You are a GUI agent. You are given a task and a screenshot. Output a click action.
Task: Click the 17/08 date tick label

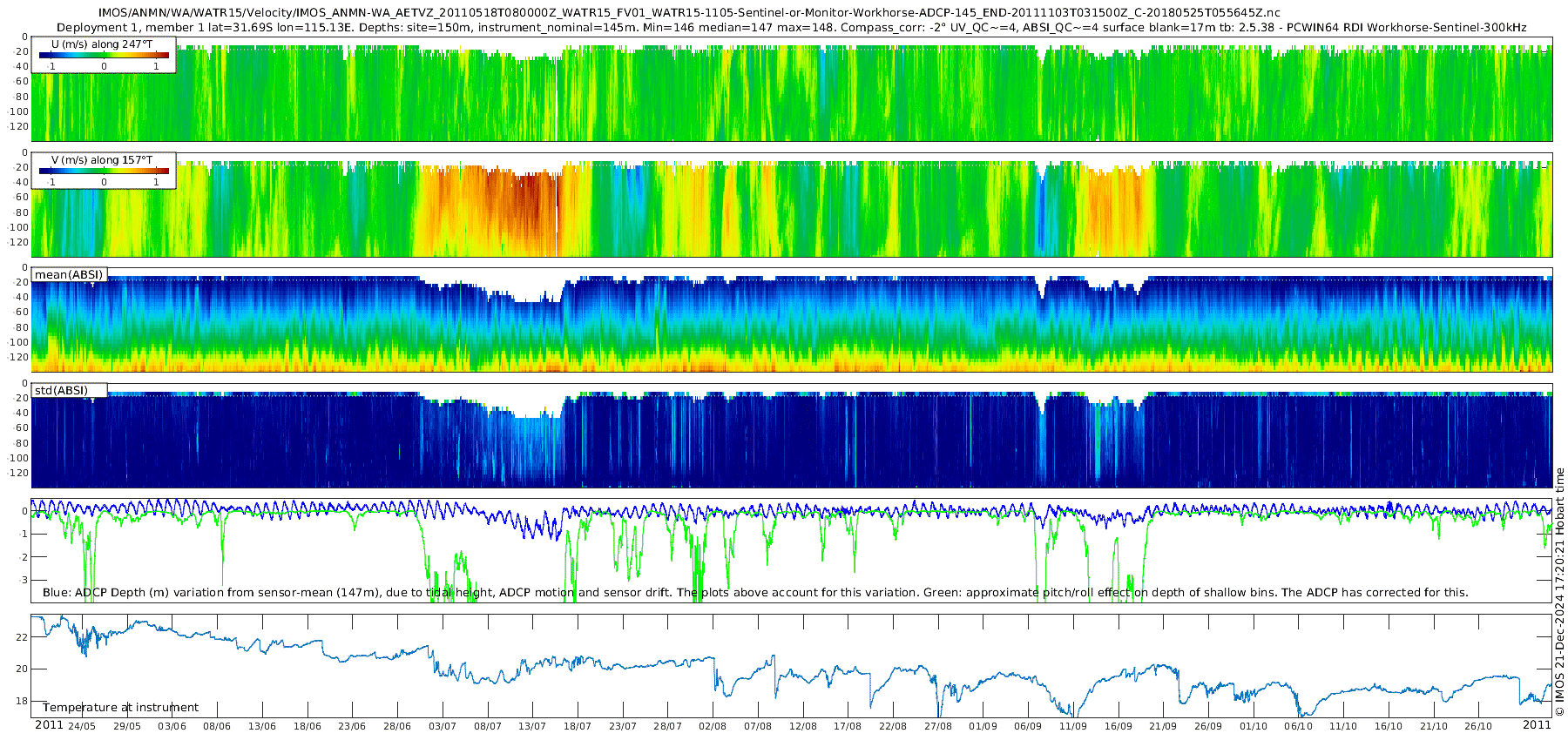tap(848, 726)
